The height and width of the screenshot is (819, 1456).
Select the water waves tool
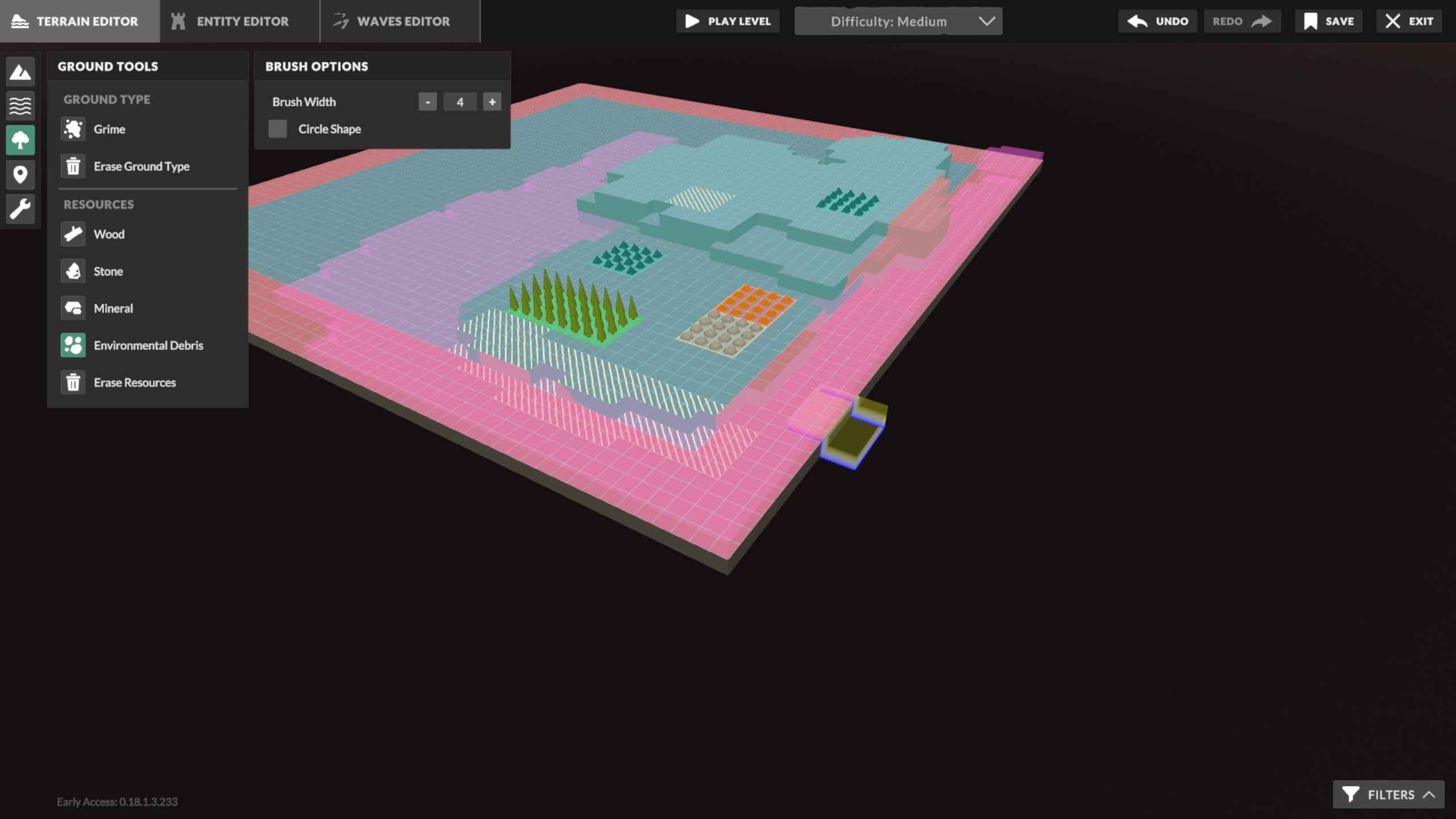coord(20,106)
